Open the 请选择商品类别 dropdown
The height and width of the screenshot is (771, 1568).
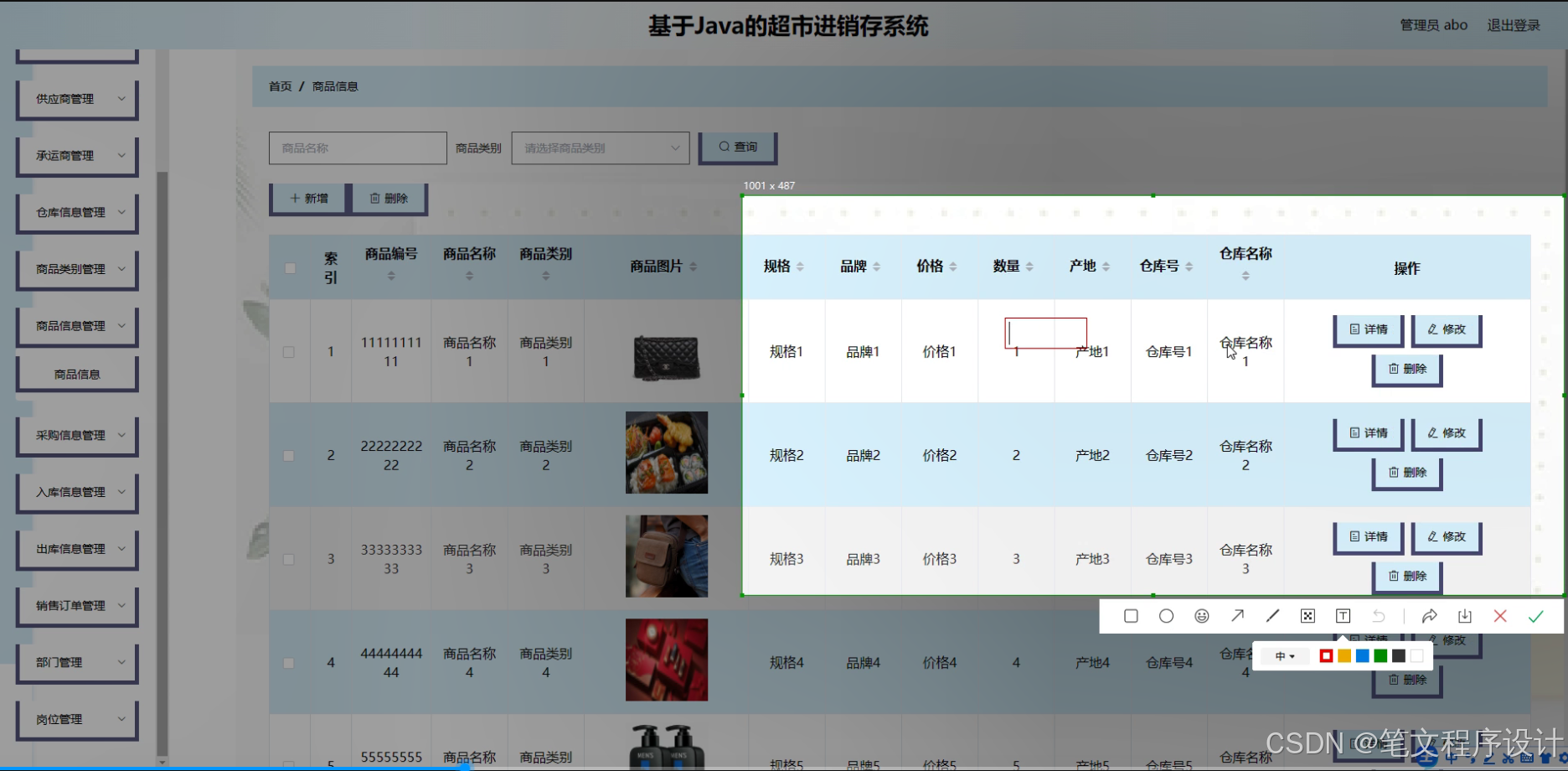599,147
